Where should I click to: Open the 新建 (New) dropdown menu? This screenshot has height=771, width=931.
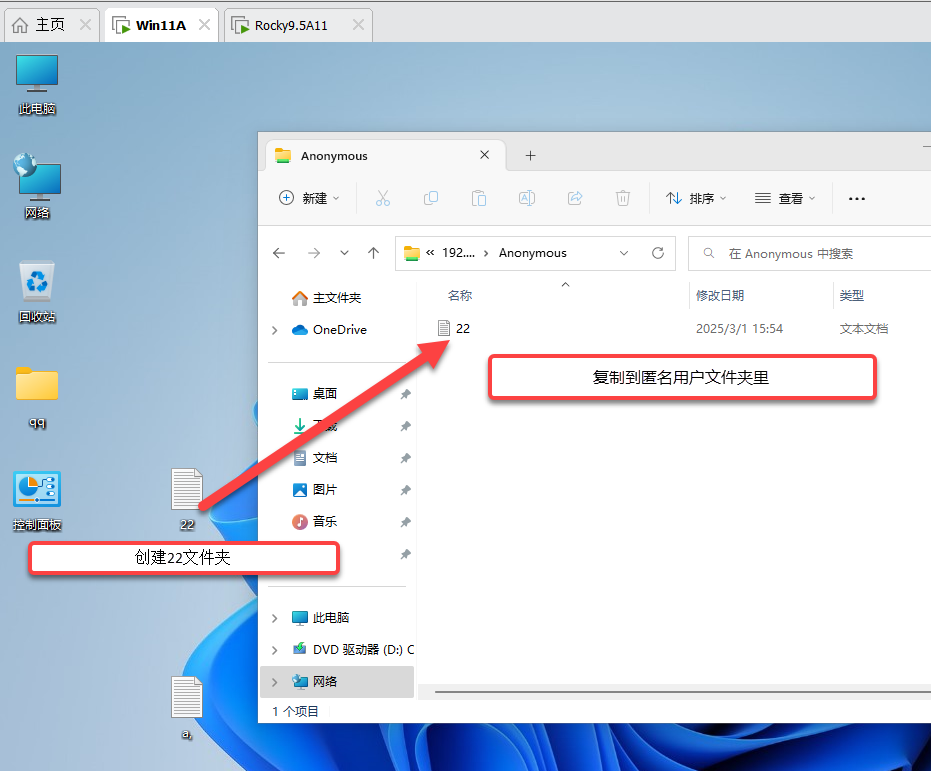(x=309, y=198)
